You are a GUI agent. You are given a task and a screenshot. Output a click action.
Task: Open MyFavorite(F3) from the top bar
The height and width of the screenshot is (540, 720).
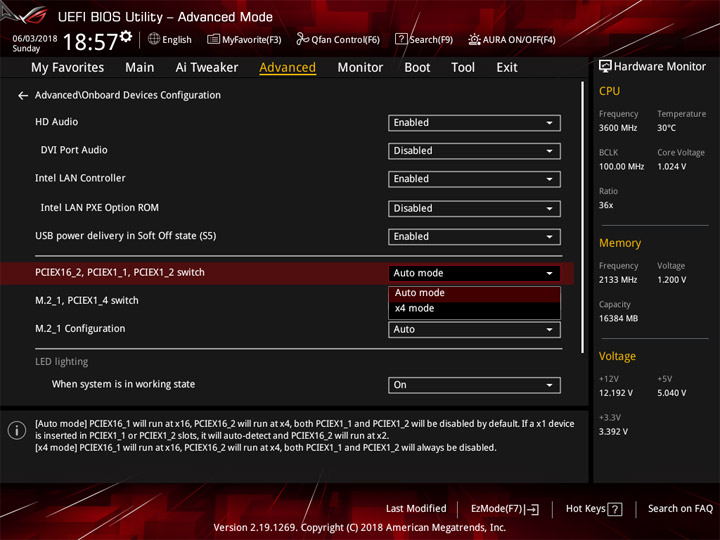[x=244, y=39]
